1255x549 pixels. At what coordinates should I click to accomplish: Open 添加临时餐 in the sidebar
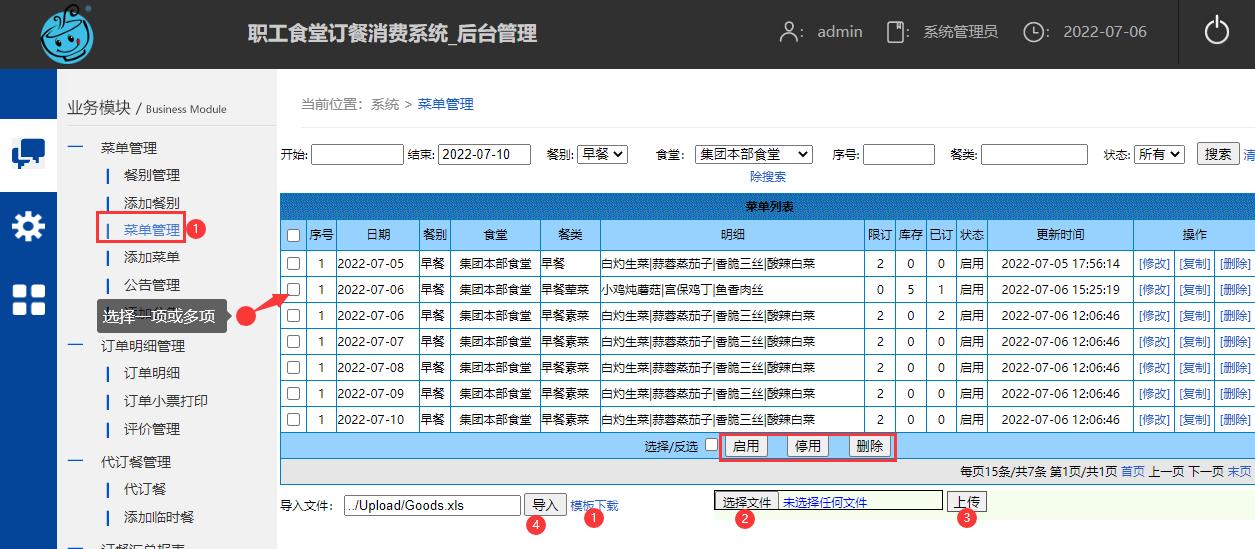tap(159, 517)
